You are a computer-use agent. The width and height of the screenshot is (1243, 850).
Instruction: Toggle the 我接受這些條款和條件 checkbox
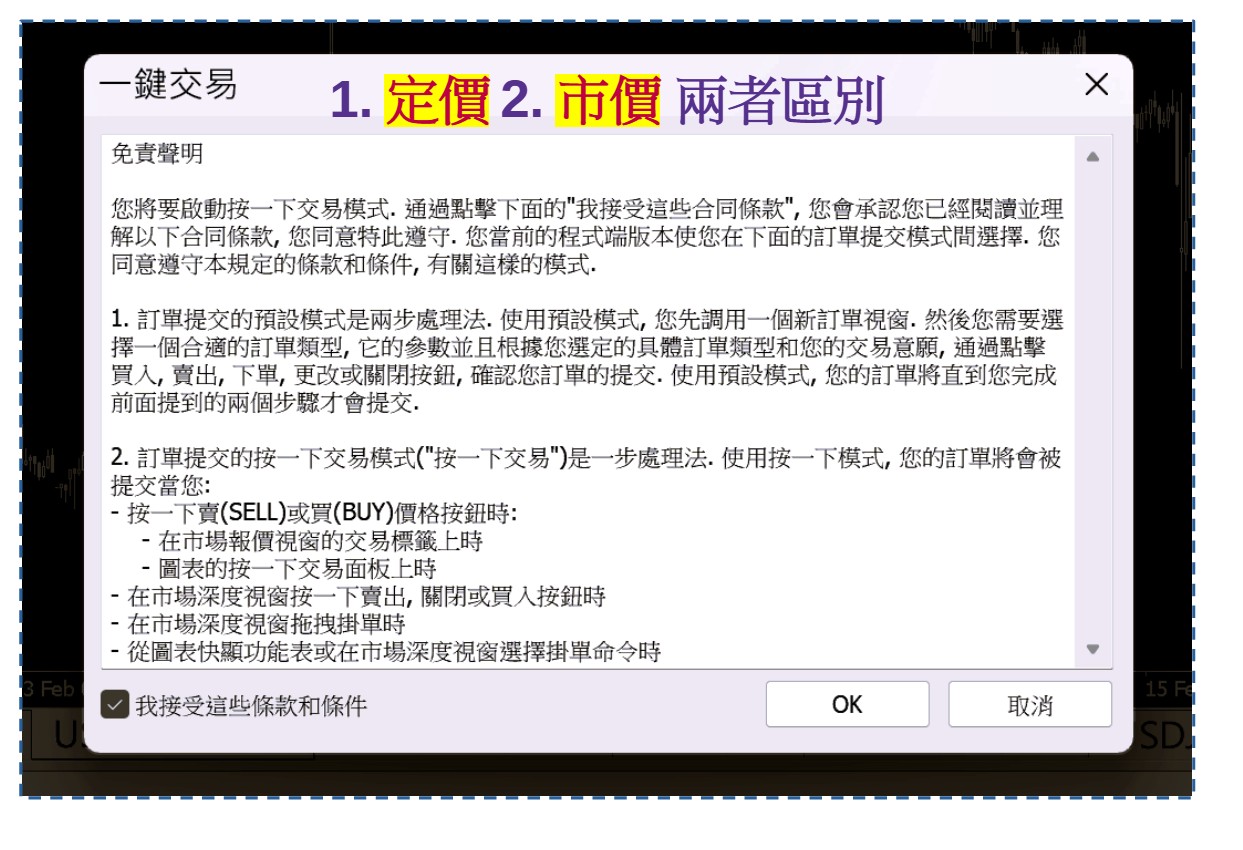point(116,706)
